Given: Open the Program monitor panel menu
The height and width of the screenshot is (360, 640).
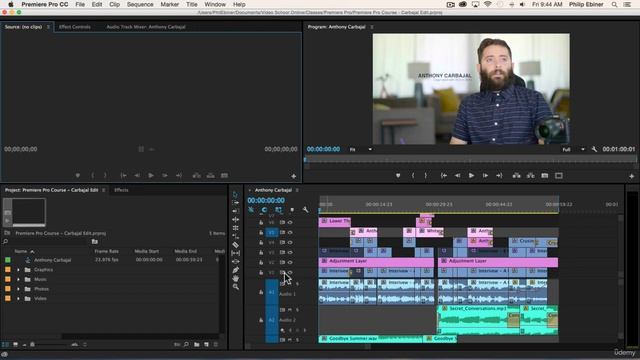Looking at the screenshot, I should click(x=372, y=27).
